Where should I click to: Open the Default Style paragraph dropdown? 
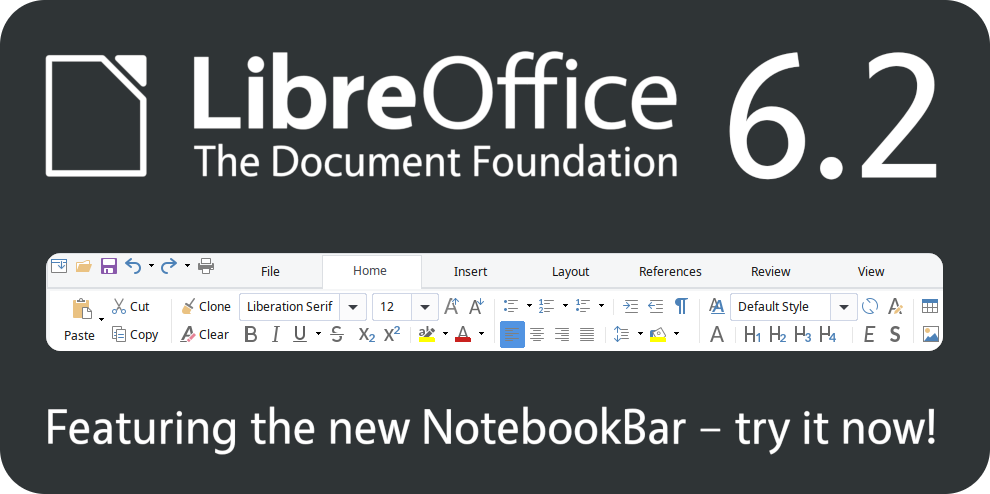(x=843, y=307)
